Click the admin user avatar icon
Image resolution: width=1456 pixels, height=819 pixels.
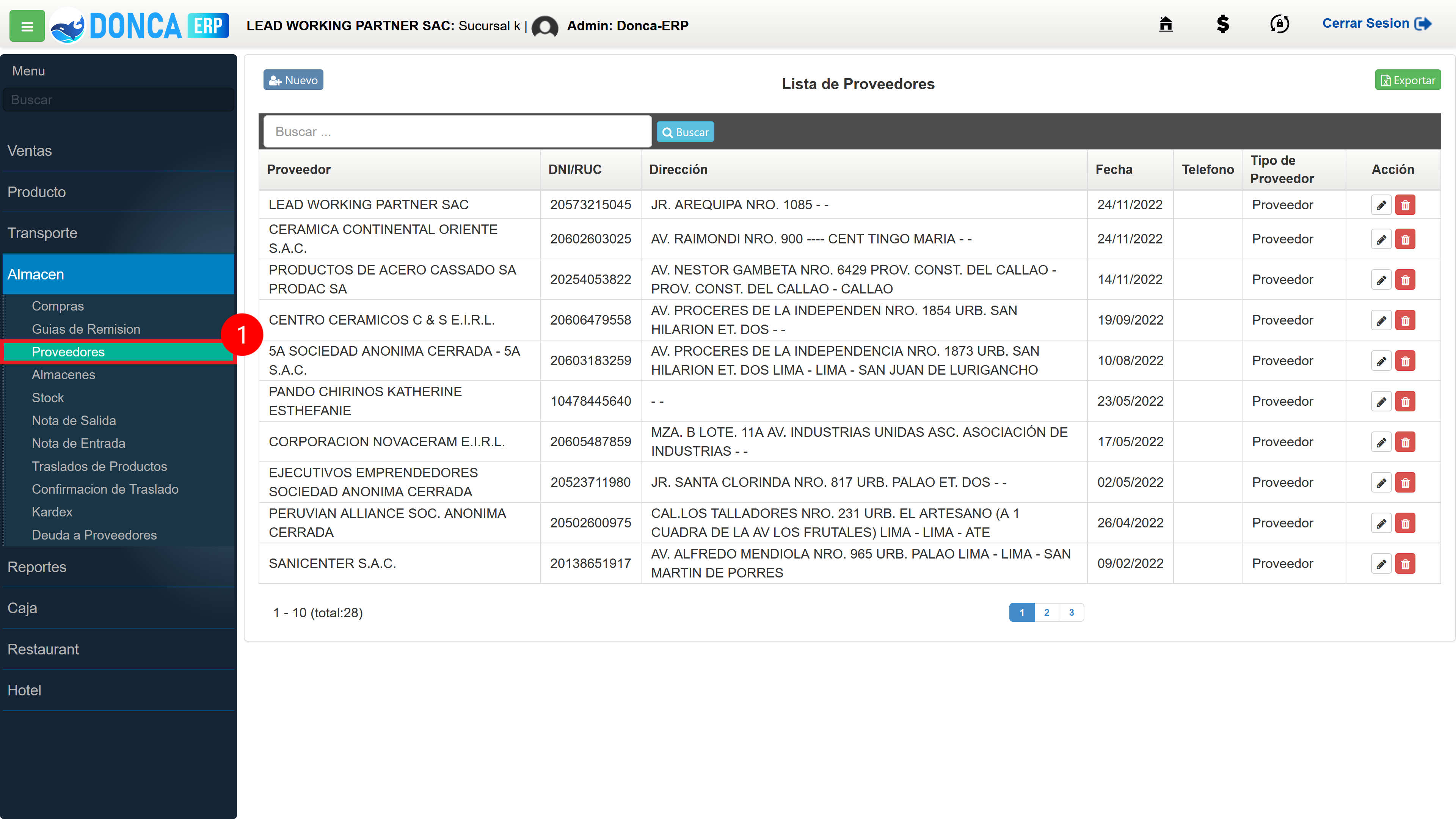pyautogui.click(x=545, y=26)
